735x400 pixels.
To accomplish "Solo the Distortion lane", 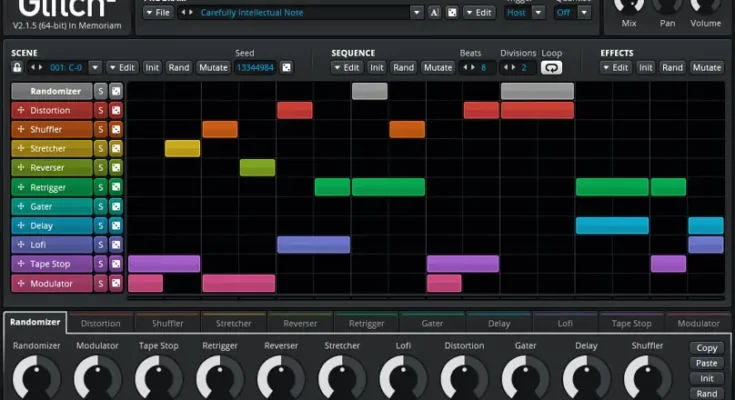I will point(100,110).
